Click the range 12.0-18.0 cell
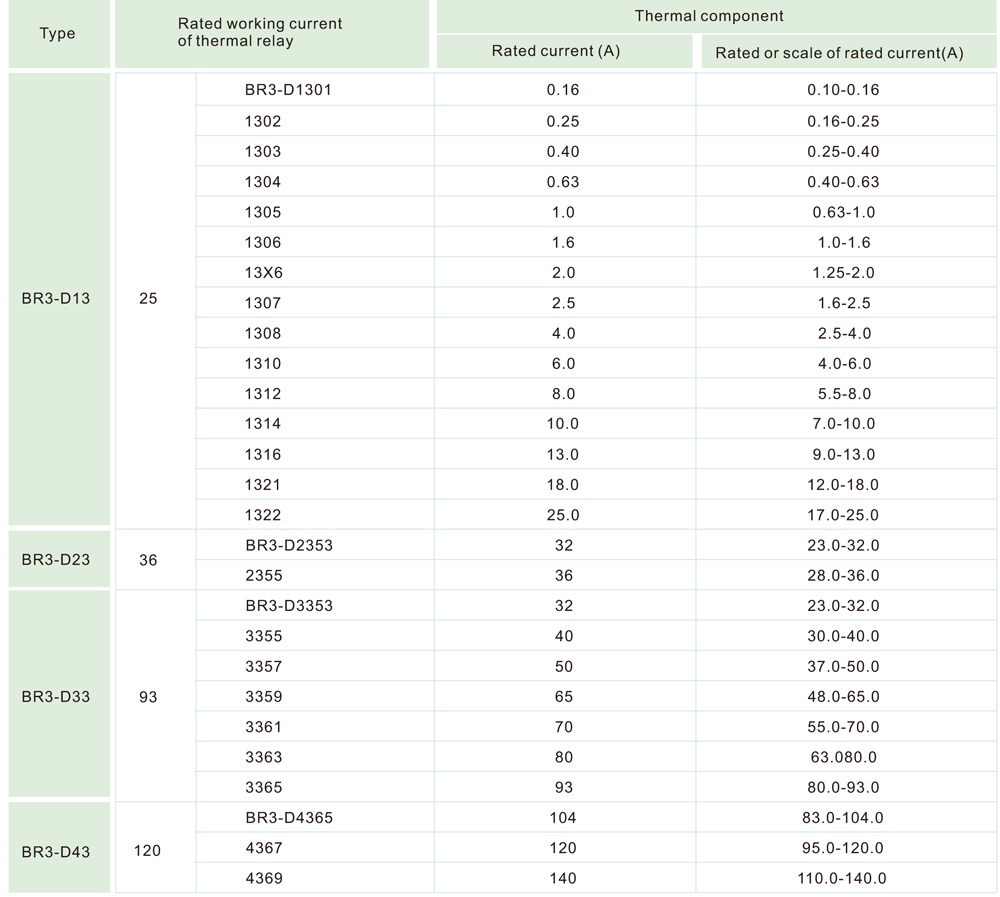1000x897 pixels. pyautogui.click(x=846, y=484)
